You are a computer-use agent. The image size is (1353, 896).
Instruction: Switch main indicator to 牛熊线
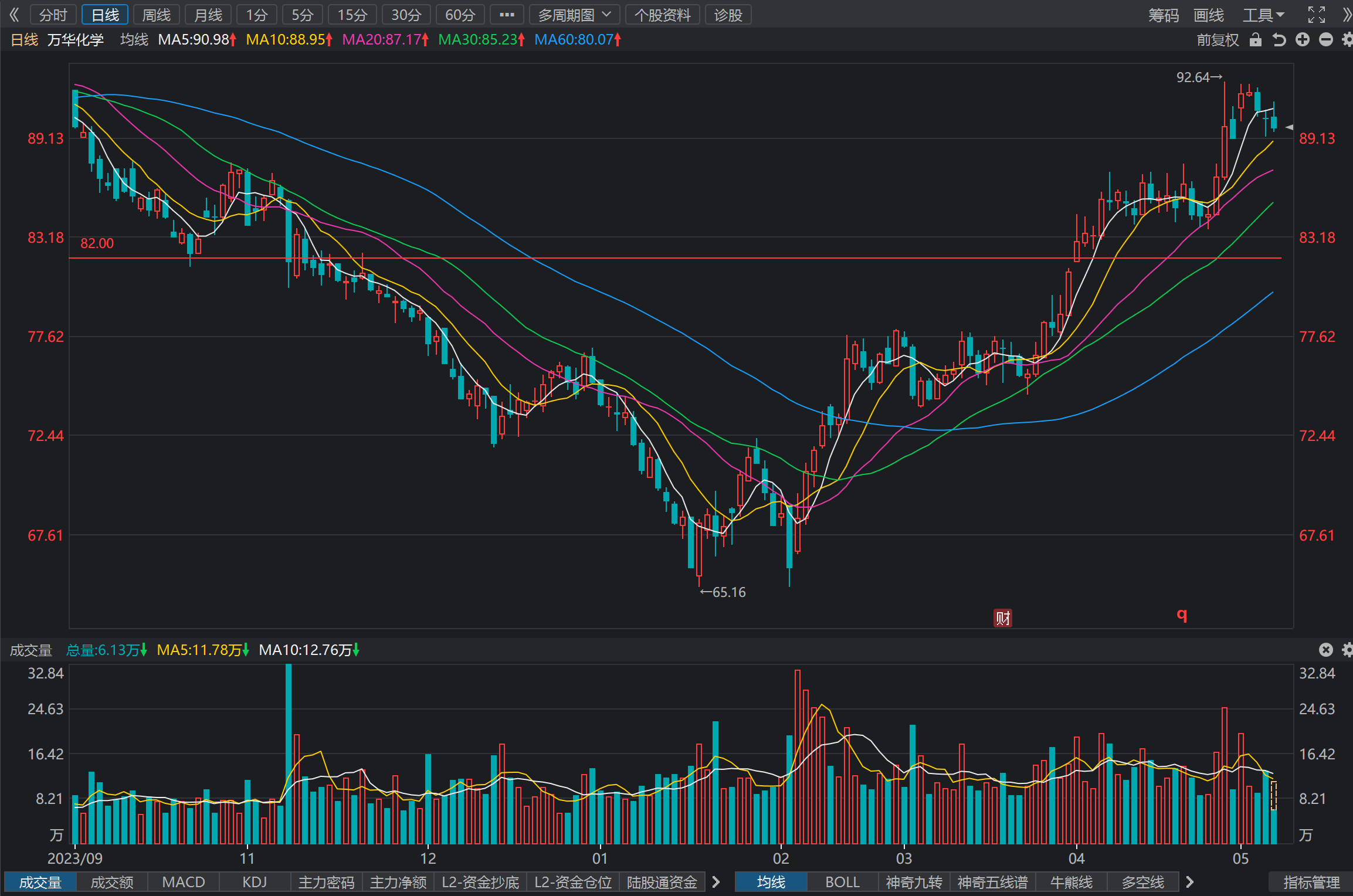(1071, 882)
